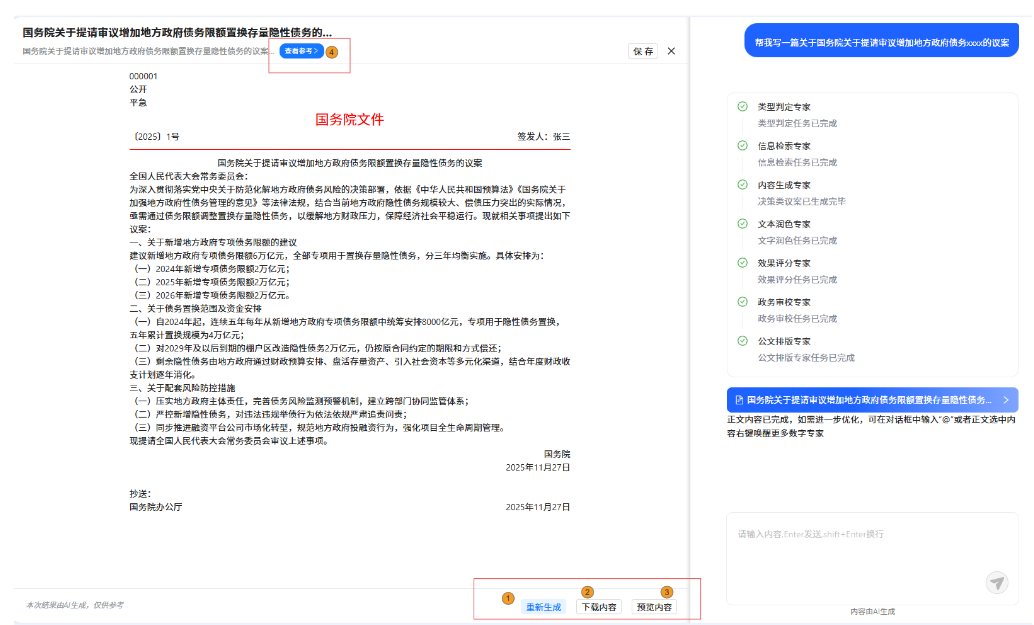Click check icon beside 文本润色专家
The width and height of the screenshot is (1034, 625).
[x=742, y=223]
